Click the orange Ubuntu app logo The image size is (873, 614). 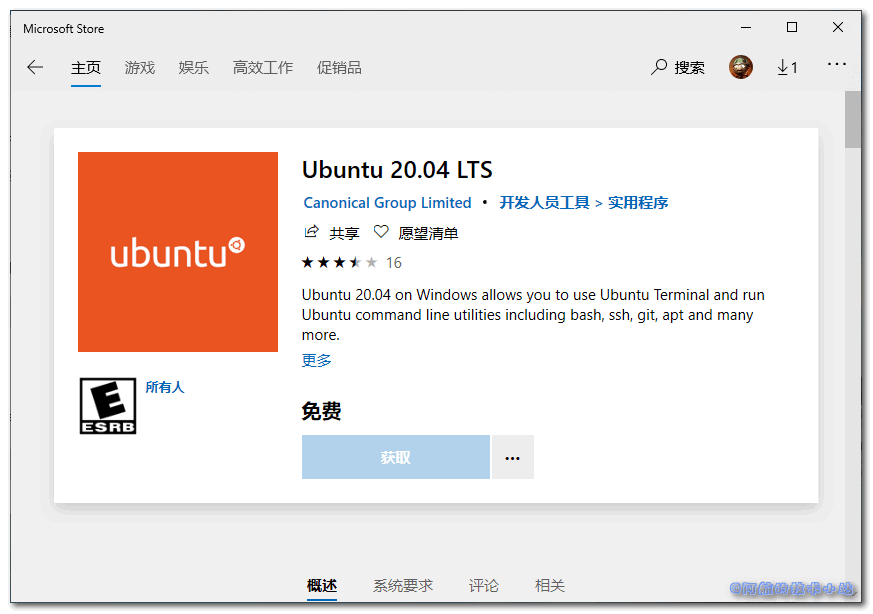(177, 251)
